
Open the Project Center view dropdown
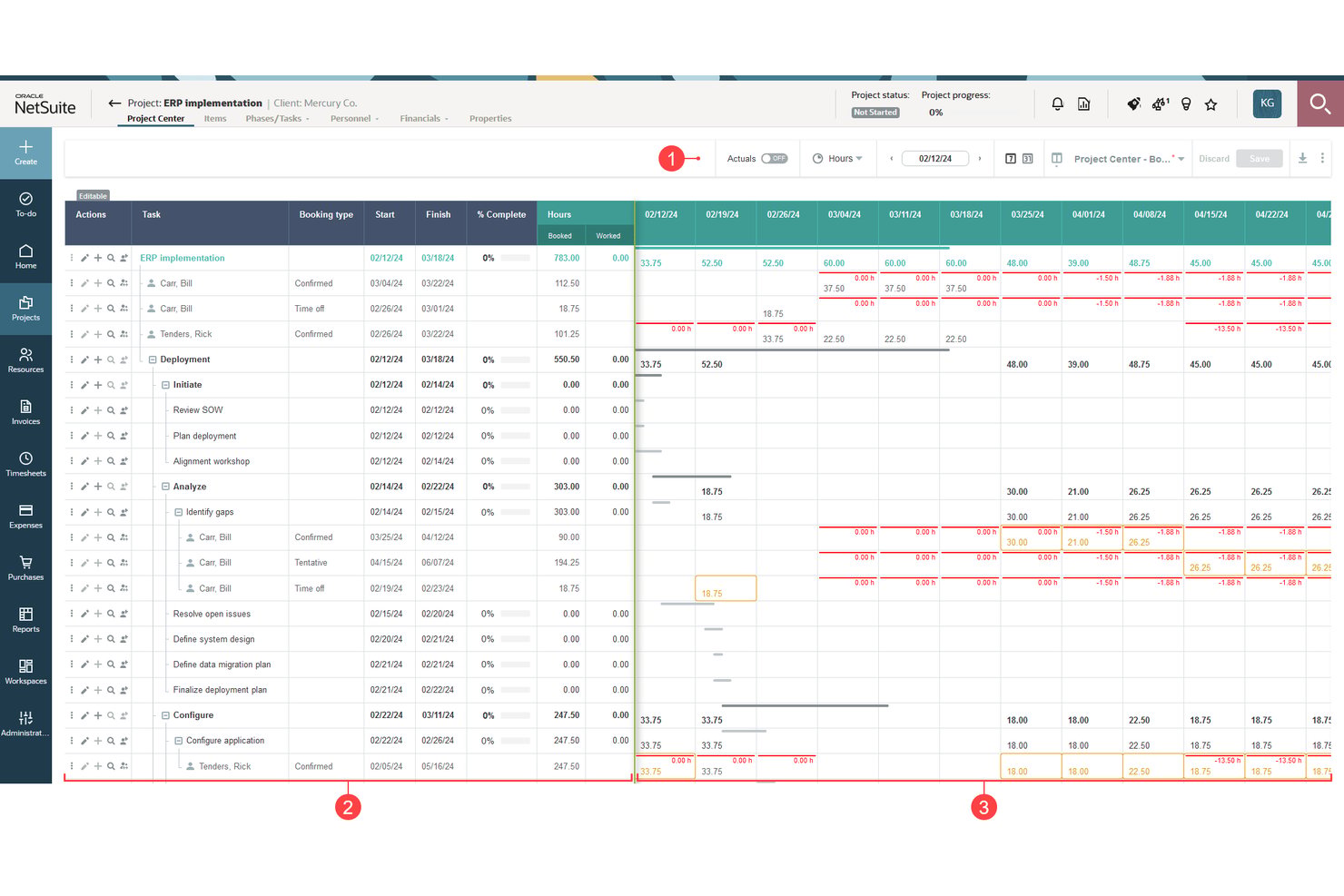click(1129, 159)
